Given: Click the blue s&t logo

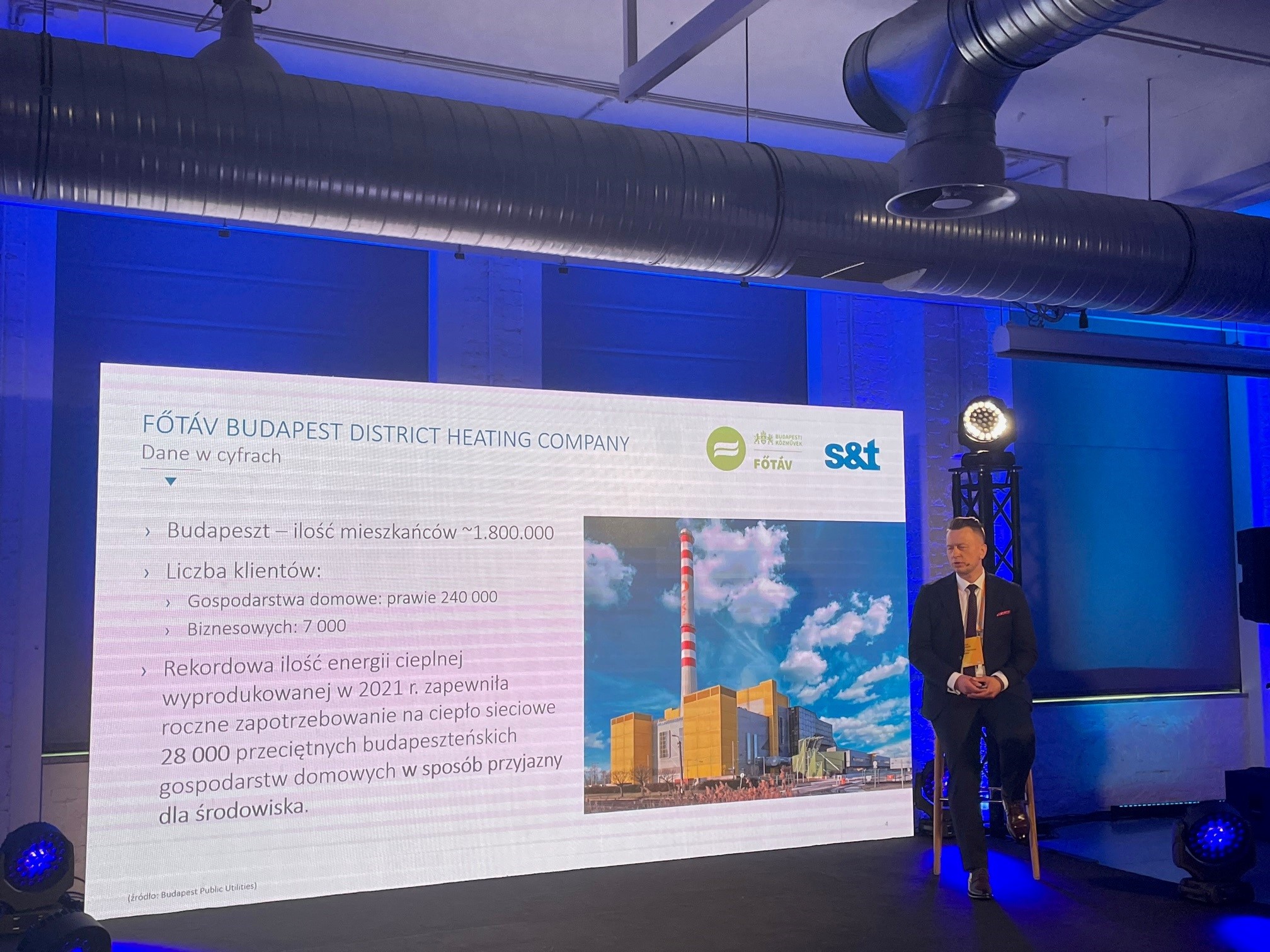Looking at the screenshot, I should 852,456.
